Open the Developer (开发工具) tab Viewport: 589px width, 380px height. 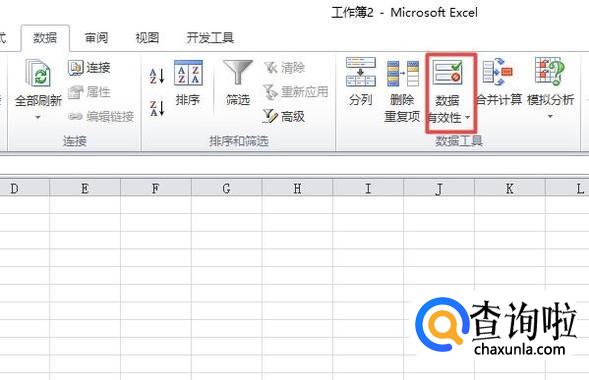[210, 38]
